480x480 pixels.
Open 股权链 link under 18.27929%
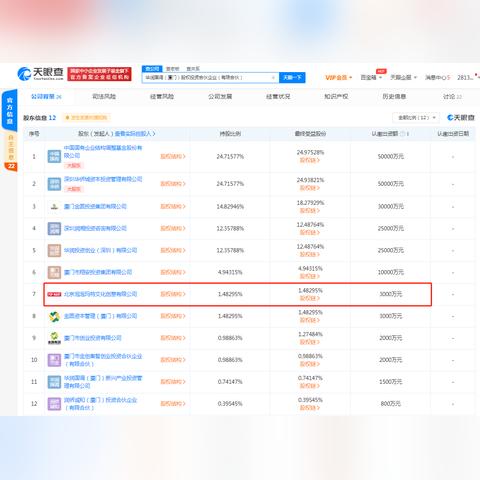[310, 211]
